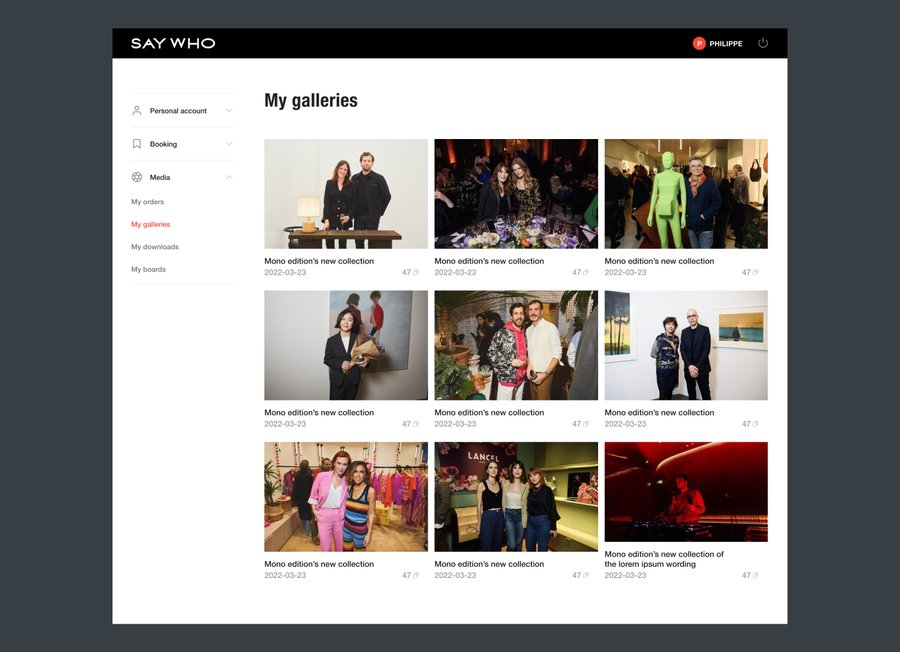This screenshot has height=652, width=900.
Task: Open the gallery with couple beside lamp
Action: (x=346, y=194)
